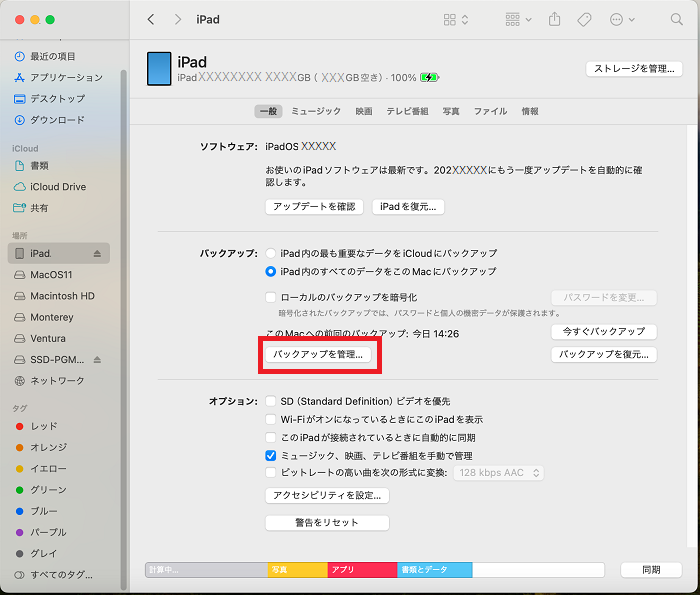Screen dimensions: 700x595
Task: Click the Photos (写真) storage bar segment
Action: (x=297, y=570)
